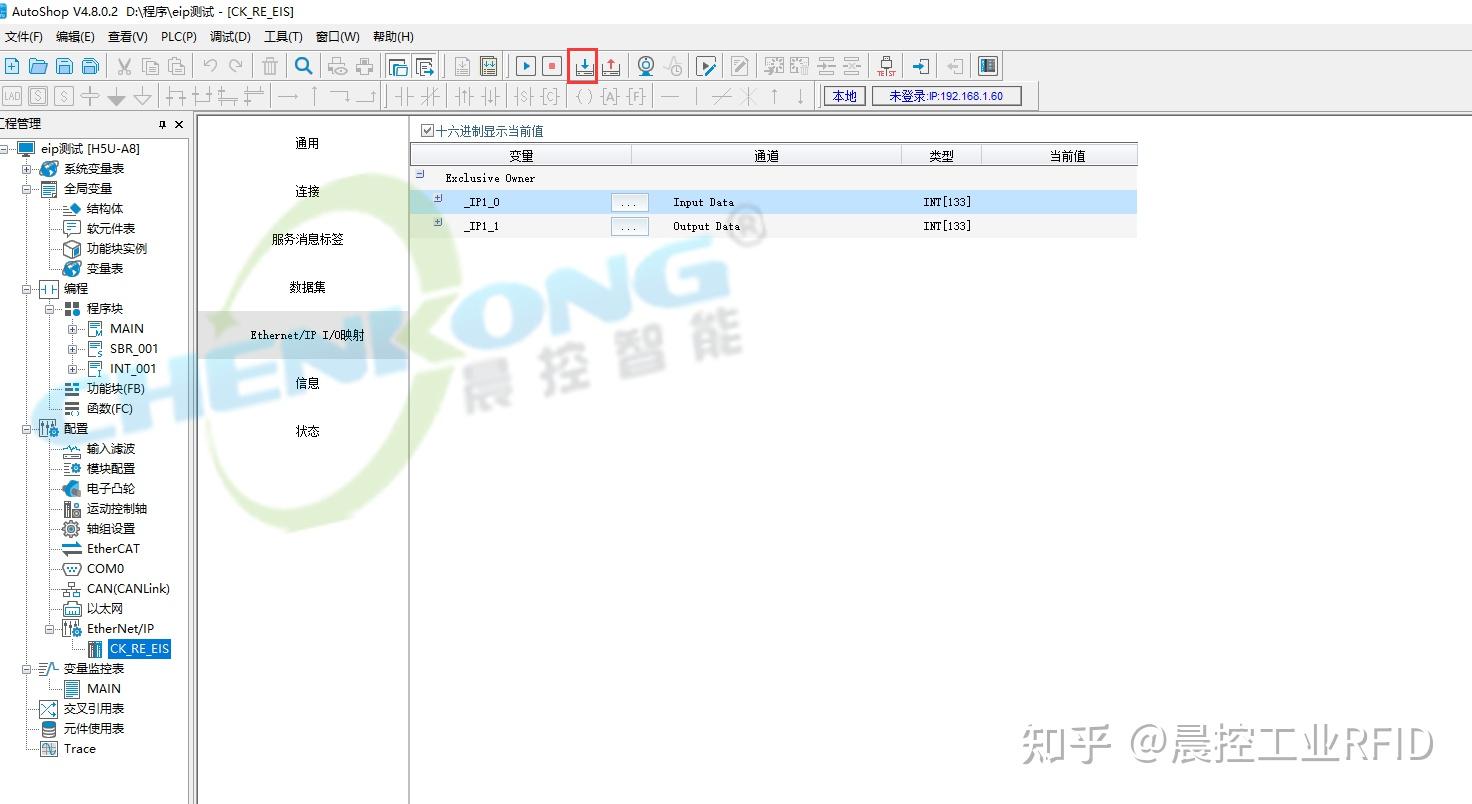Select the monitor (camera) toolbar icon

coord(646,65)
